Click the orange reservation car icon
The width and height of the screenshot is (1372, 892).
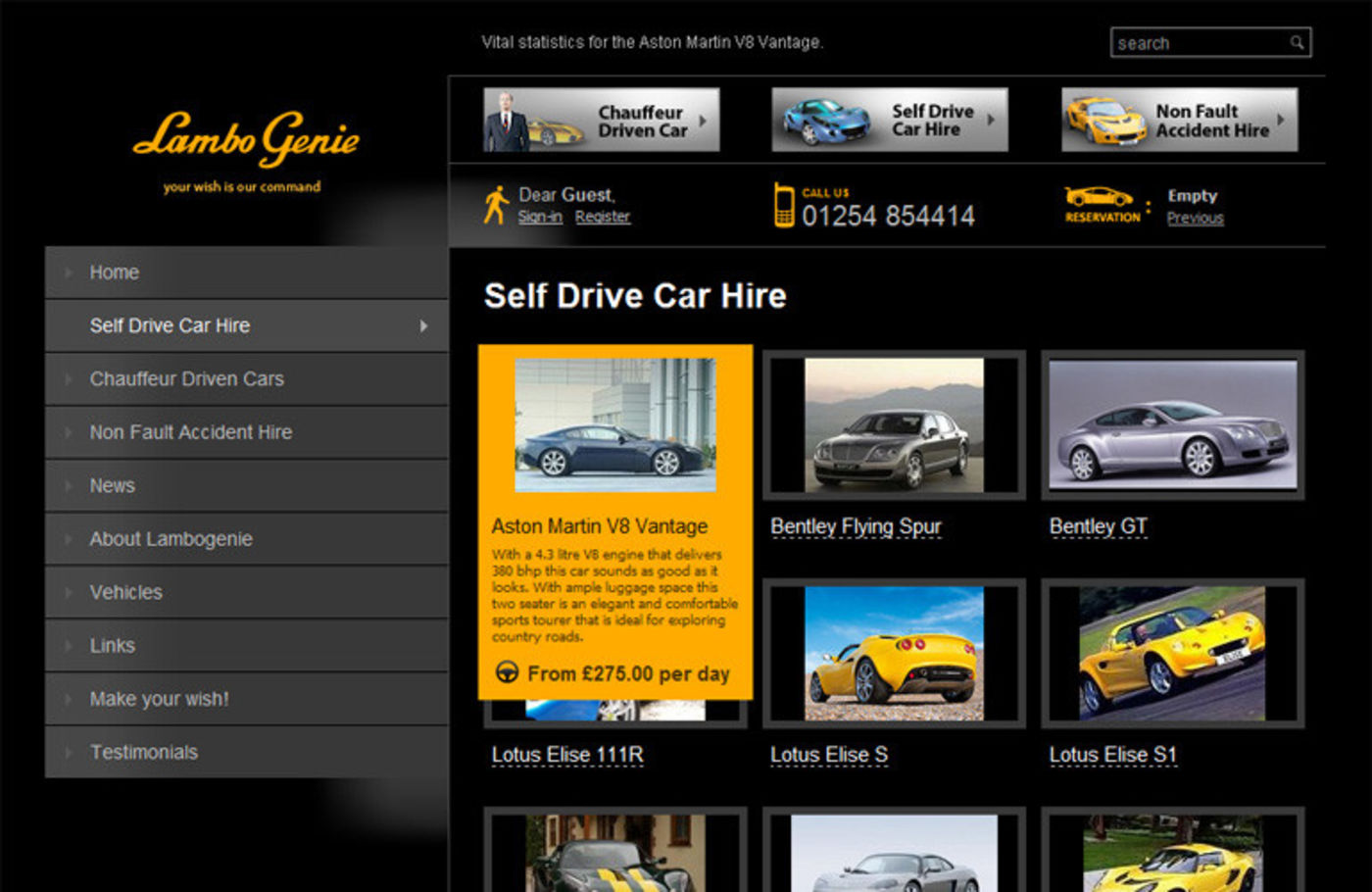[1098, 197]
